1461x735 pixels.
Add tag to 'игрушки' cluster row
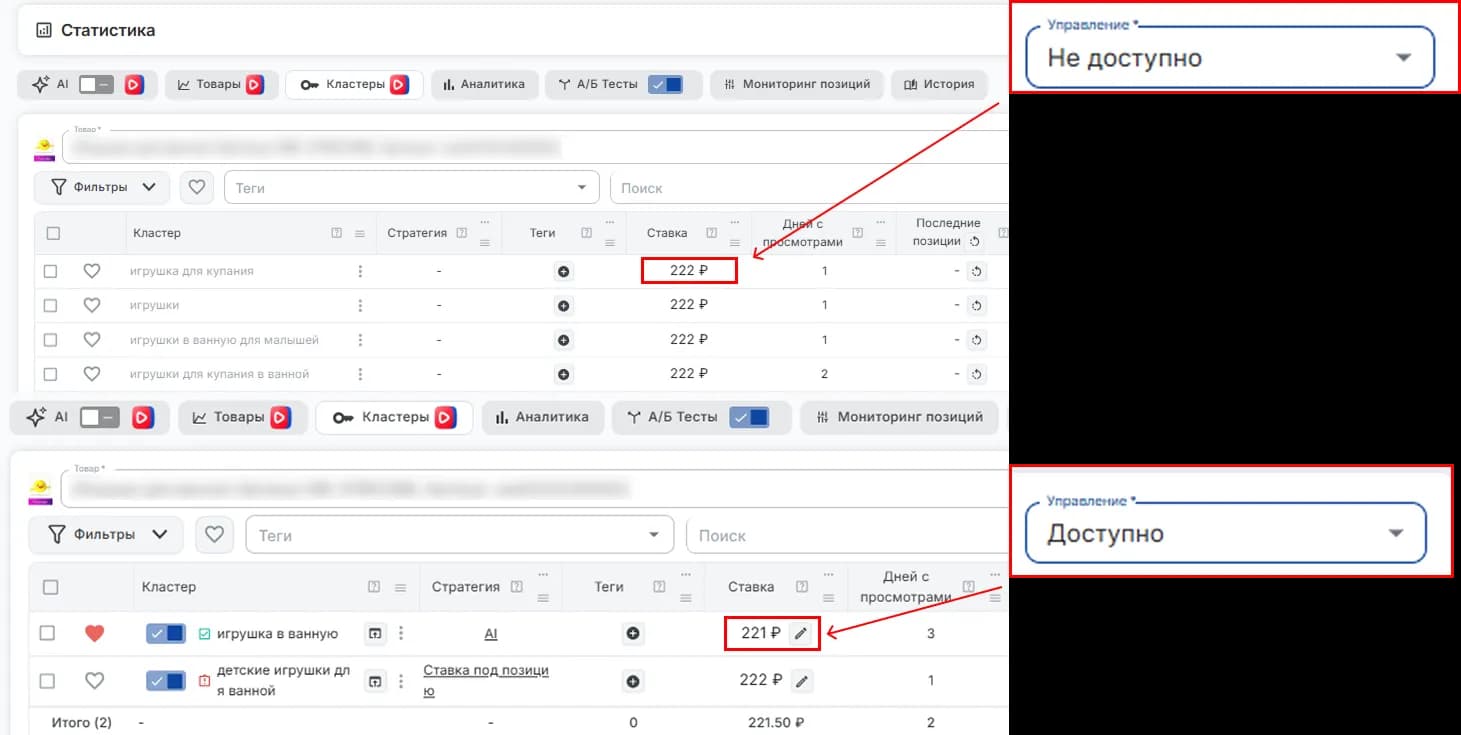click(x=563, y=305)
